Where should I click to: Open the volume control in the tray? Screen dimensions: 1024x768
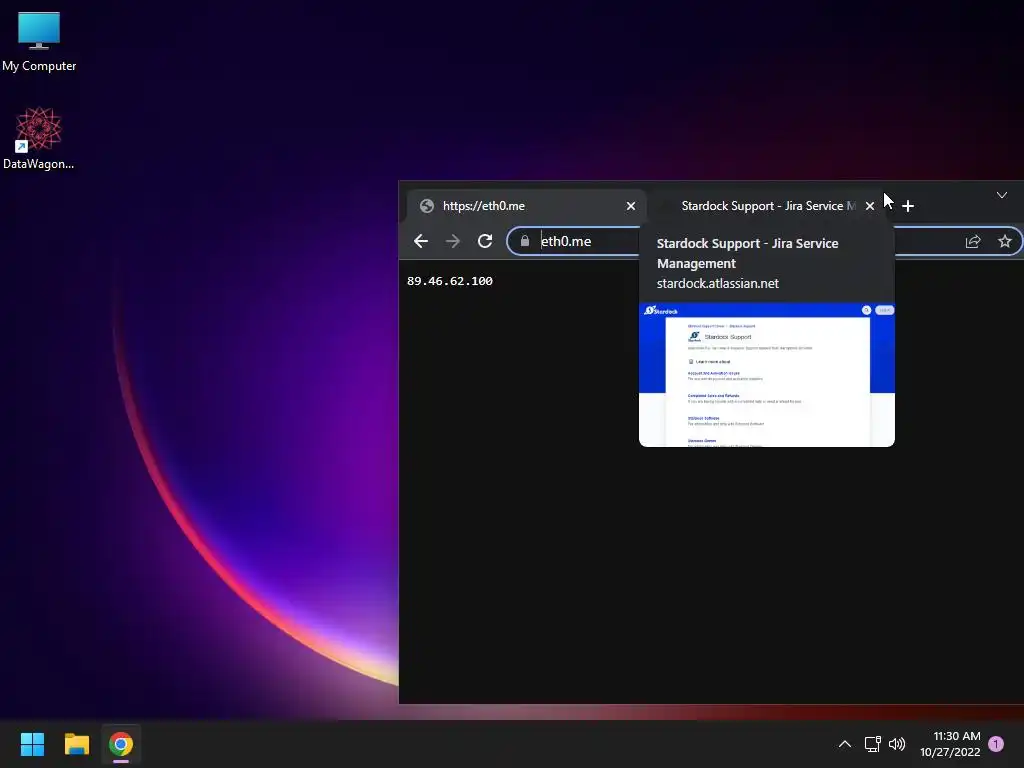coord(897,744)
